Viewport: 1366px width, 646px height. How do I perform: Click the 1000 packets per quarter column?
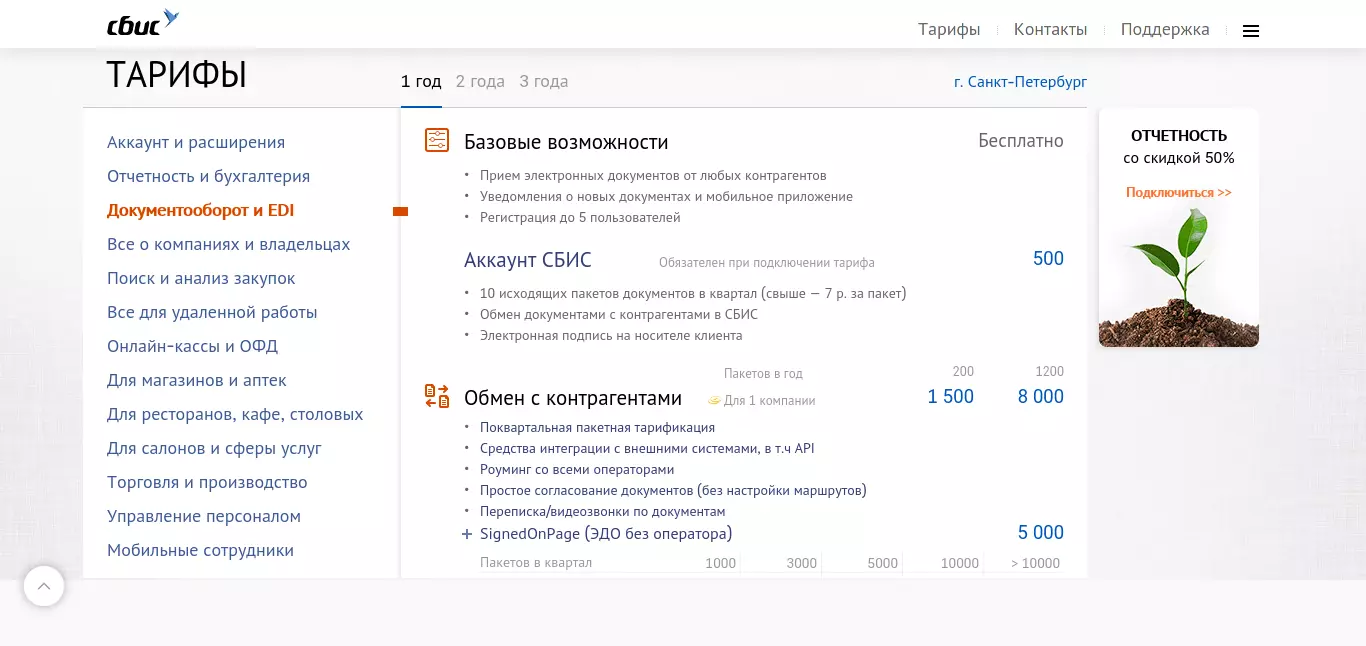click(720, 563)
